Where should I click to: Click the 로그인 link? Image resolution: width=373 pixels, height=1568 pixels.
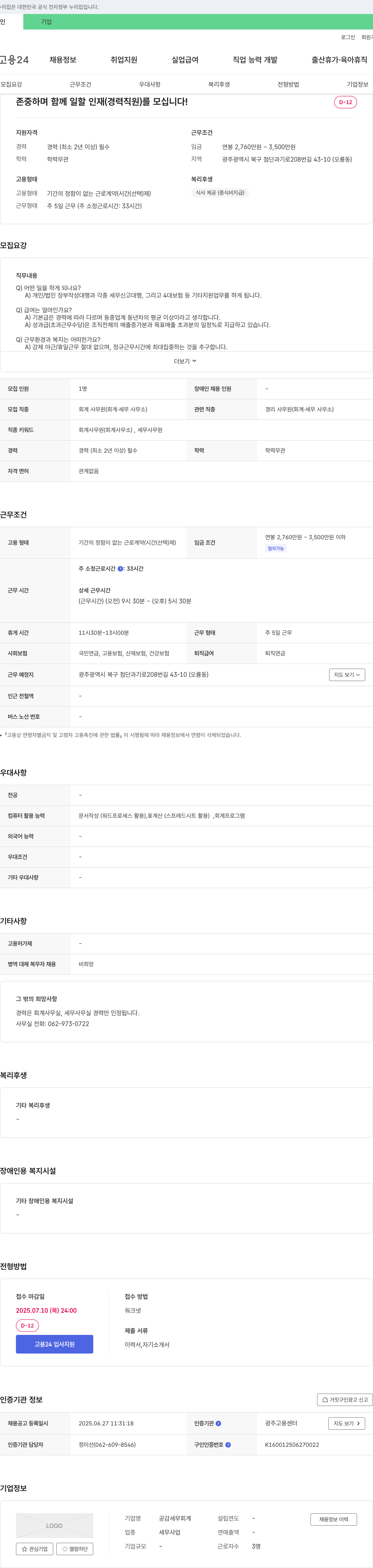click(x=348, y=37)
